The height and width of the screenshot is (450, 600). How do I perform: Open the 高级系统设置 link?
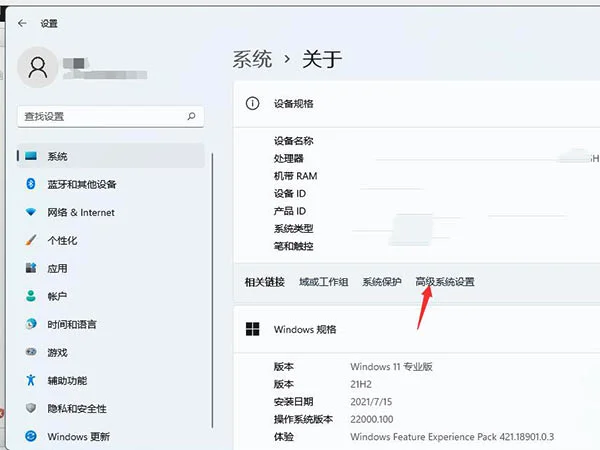point(445,282)
